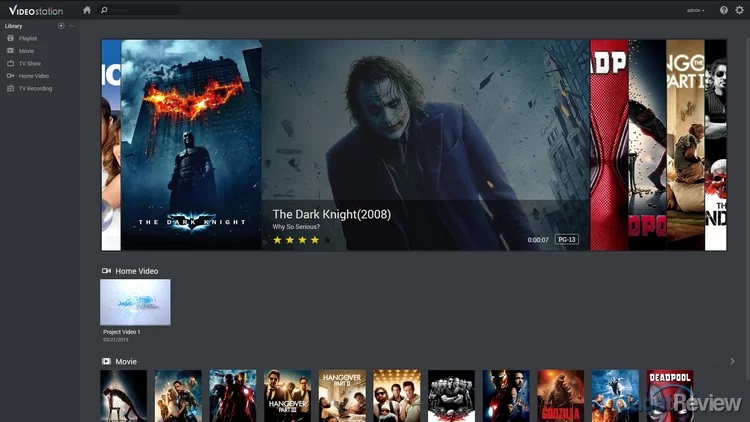Image resolution: width=750 pixels, height=422 pixels.
Task: Click the search magnifier icon
Action: tap(104, 10)
